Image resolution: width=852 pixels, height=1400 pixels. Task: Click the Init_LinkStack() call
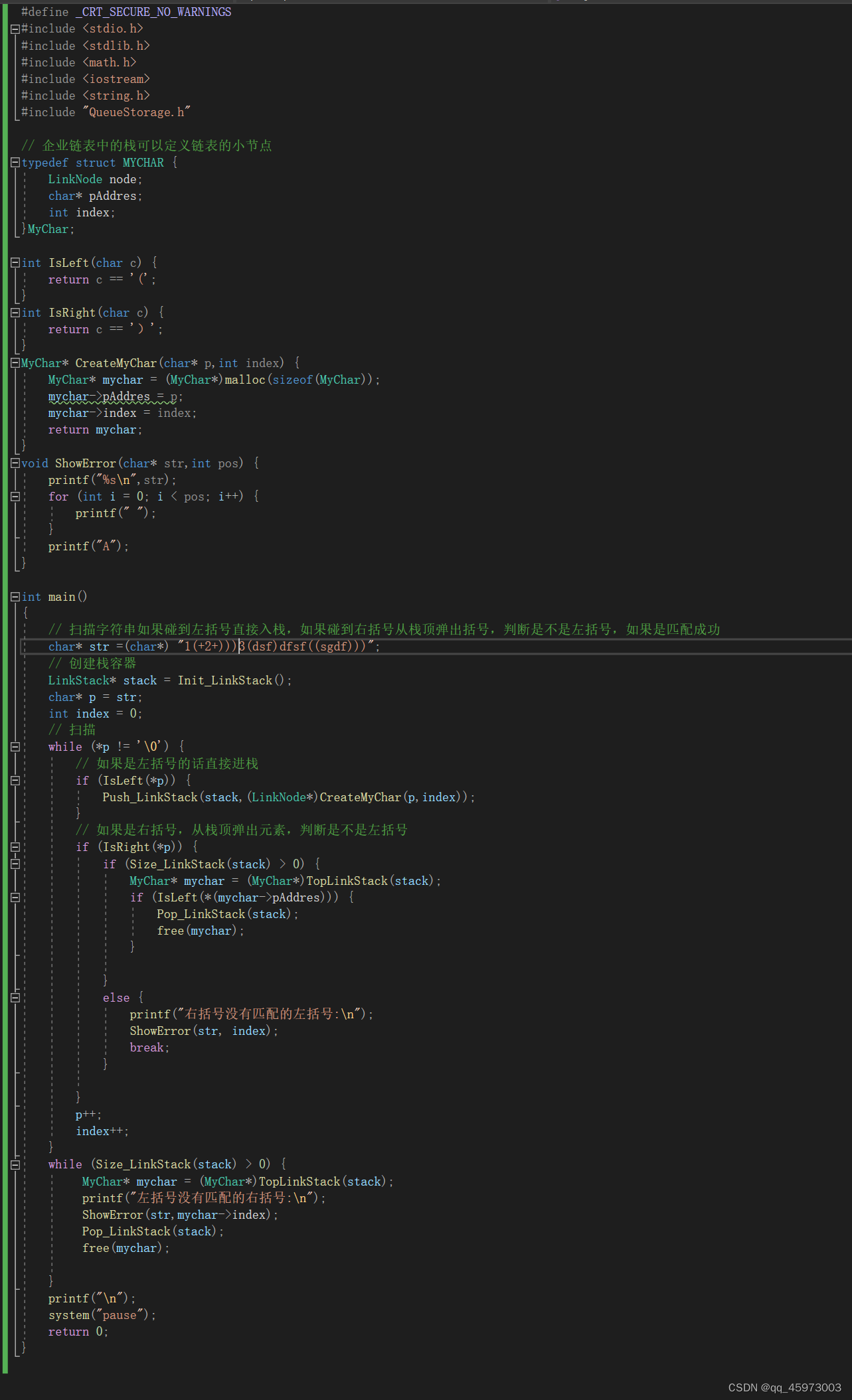point(231,680)
